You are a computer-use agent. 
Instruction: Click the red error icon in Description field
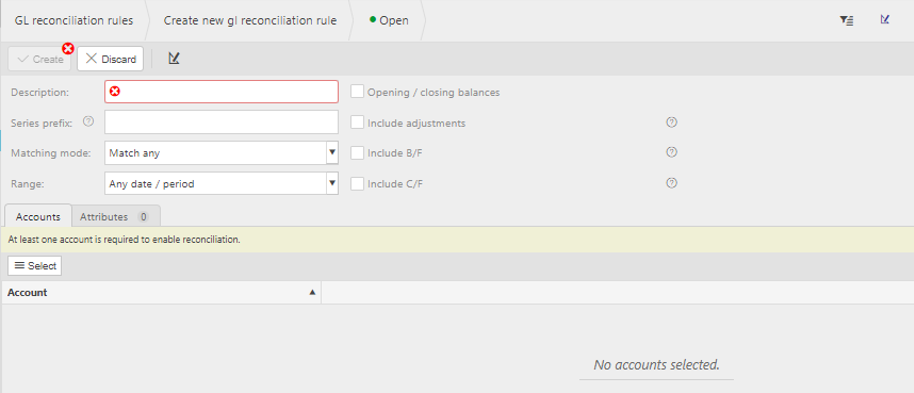[x=115, y=92]
